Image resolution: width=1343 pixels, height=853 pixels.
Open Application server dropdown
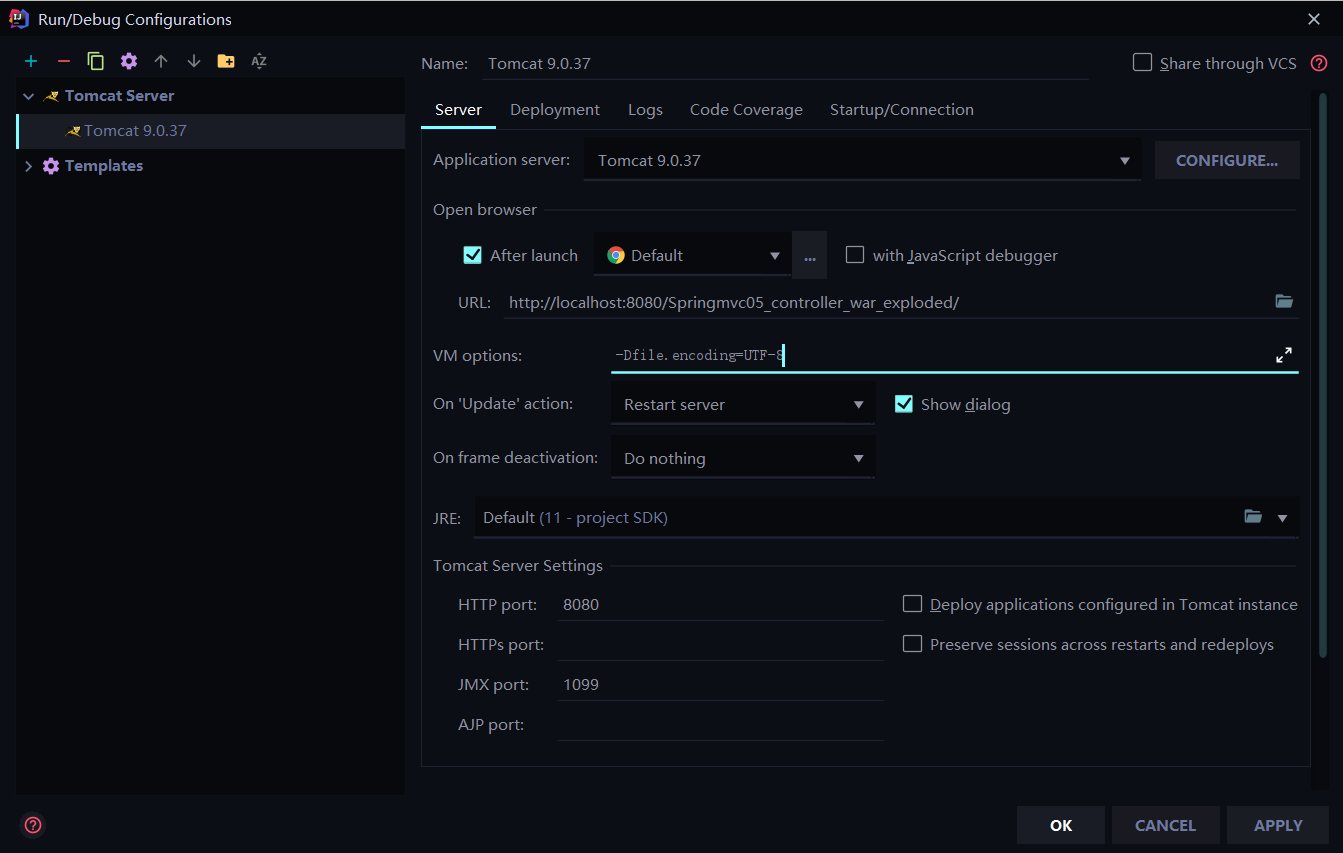pyautogui.click(x=862, y=160)
